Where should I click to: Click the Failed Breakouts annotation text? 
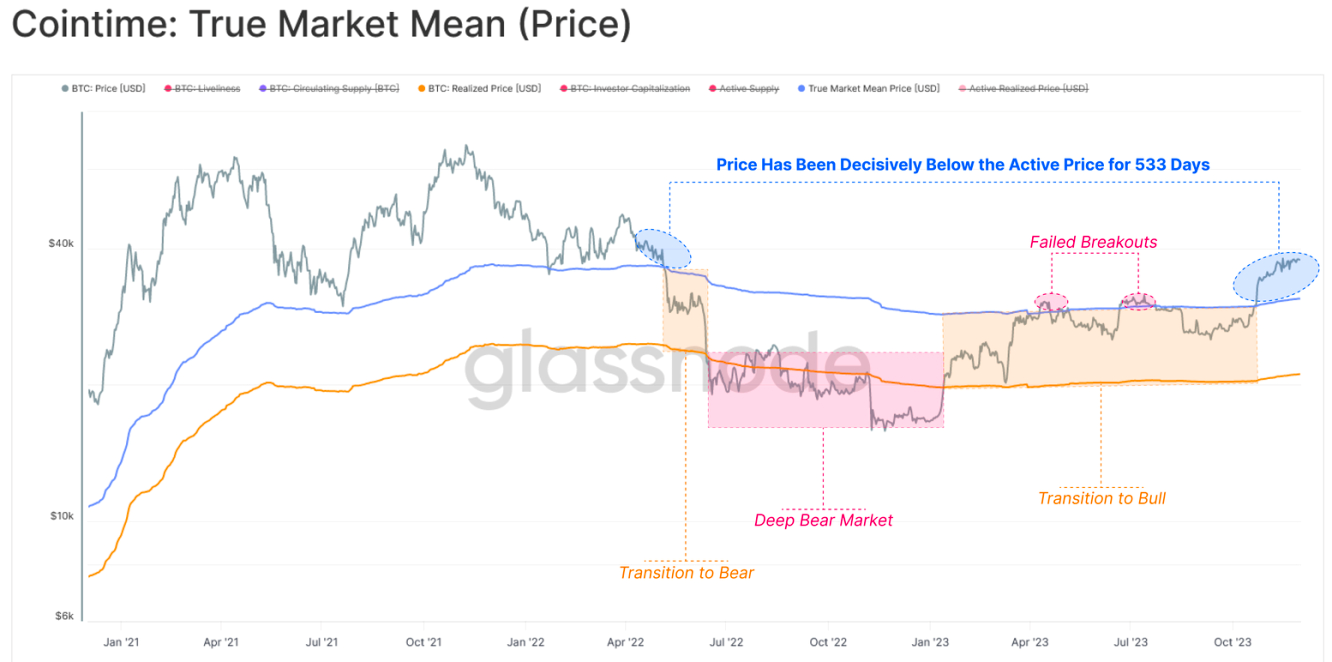(1093, 242)
